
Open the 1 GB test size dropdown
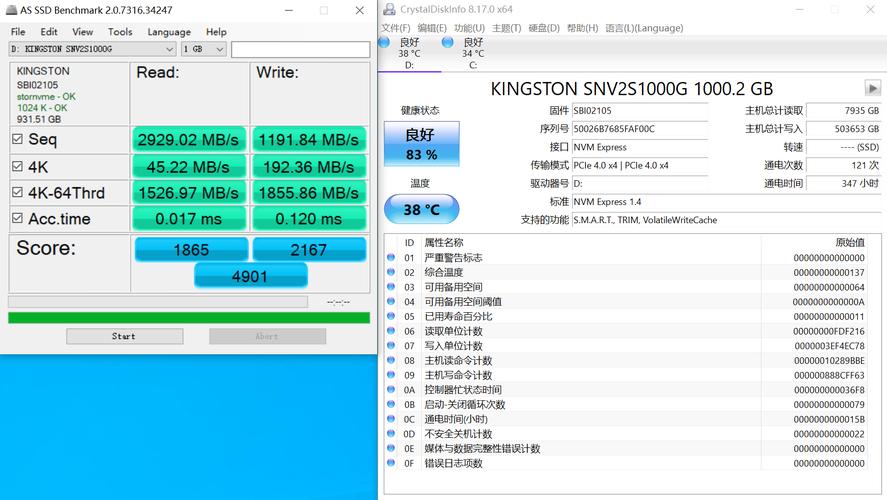click(204, 49)
